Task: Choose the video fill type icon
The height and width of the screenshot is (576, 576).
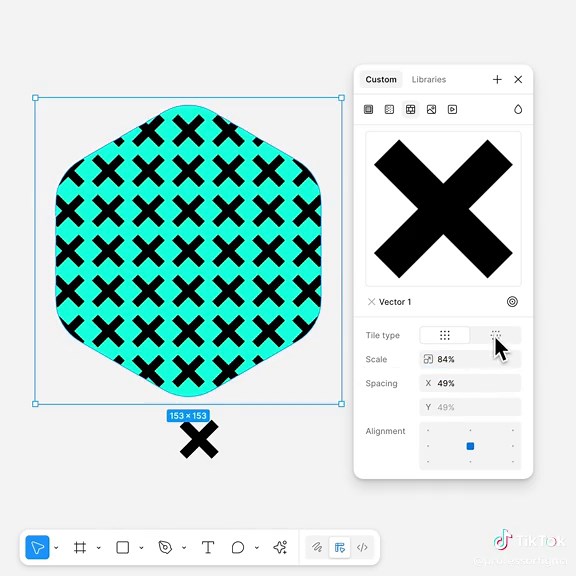Action: (452, 109)
